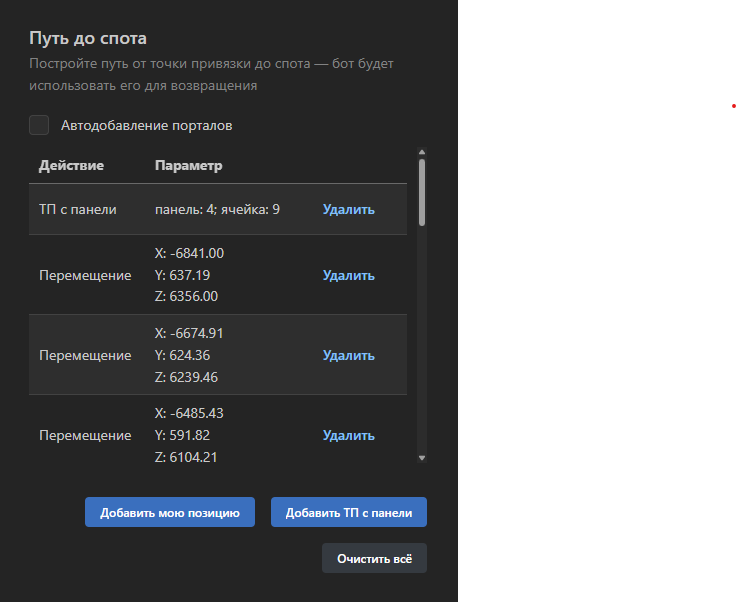Select the Перемещение row with Y: 591.82
This screenshot has height=602, width=737.
tap(218, 430)
